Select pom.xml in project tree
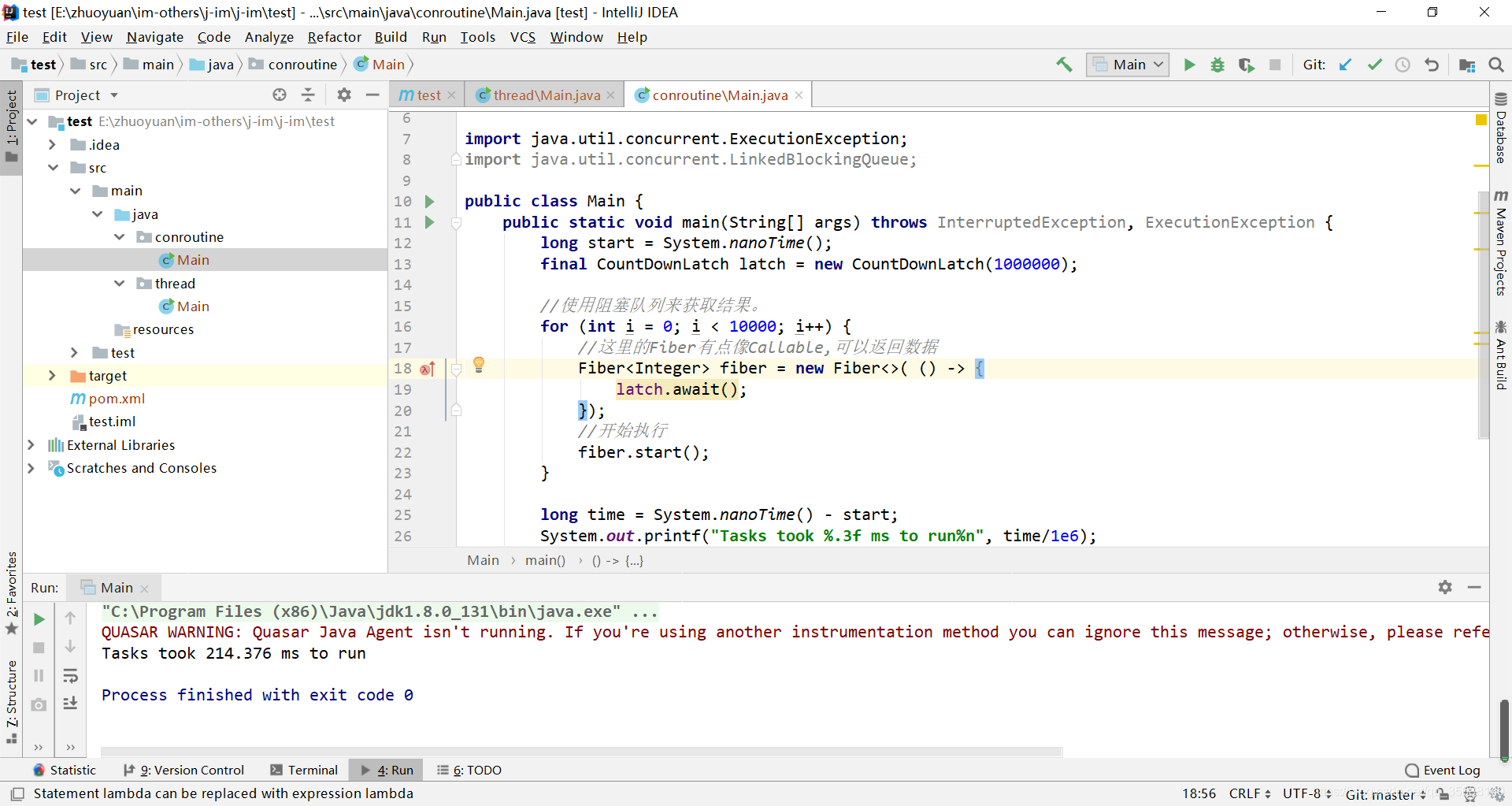 click(x=116, y=399)
